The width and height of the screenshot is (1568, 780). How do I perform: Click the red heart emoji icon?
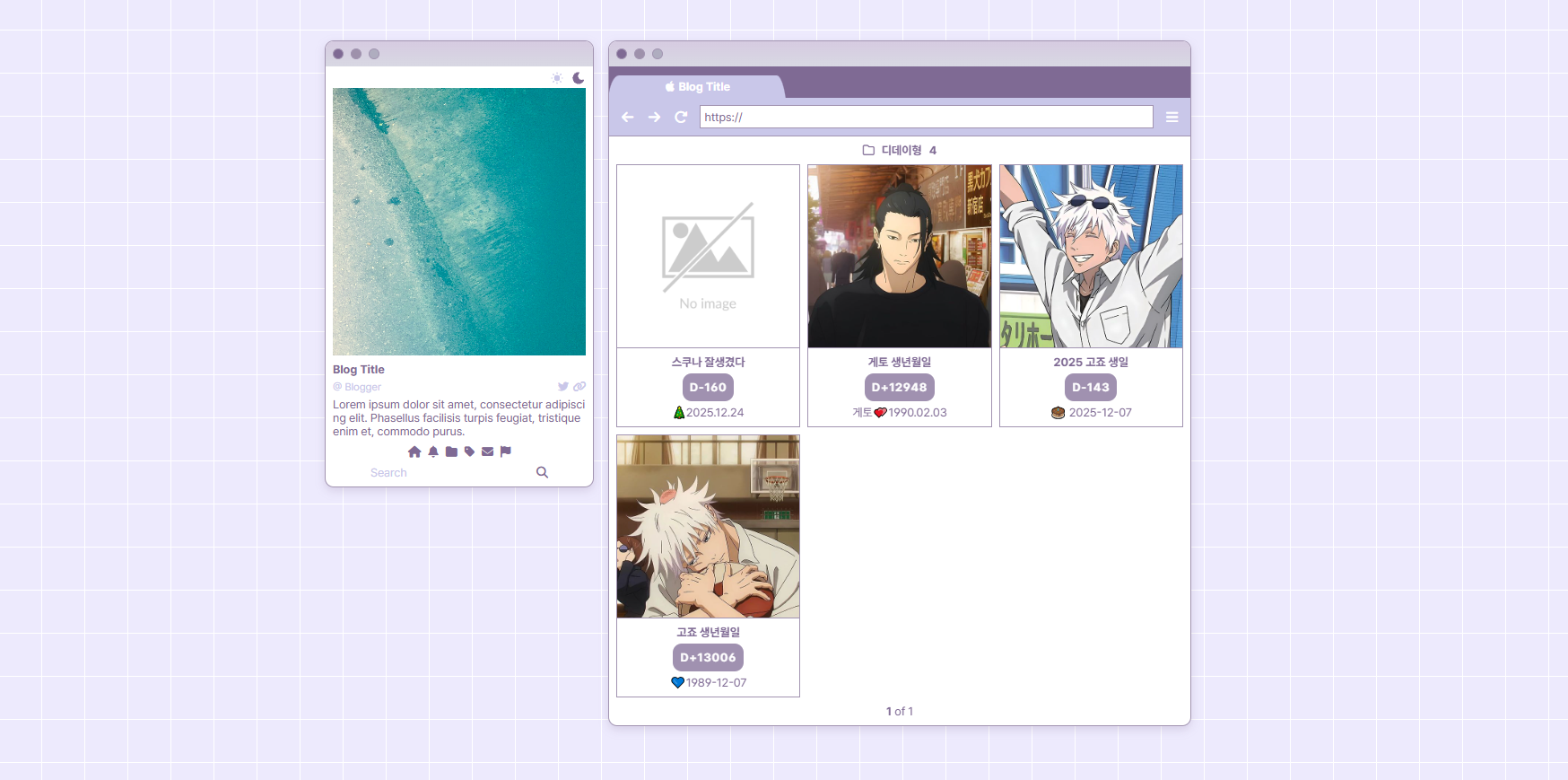click(880, 413)
